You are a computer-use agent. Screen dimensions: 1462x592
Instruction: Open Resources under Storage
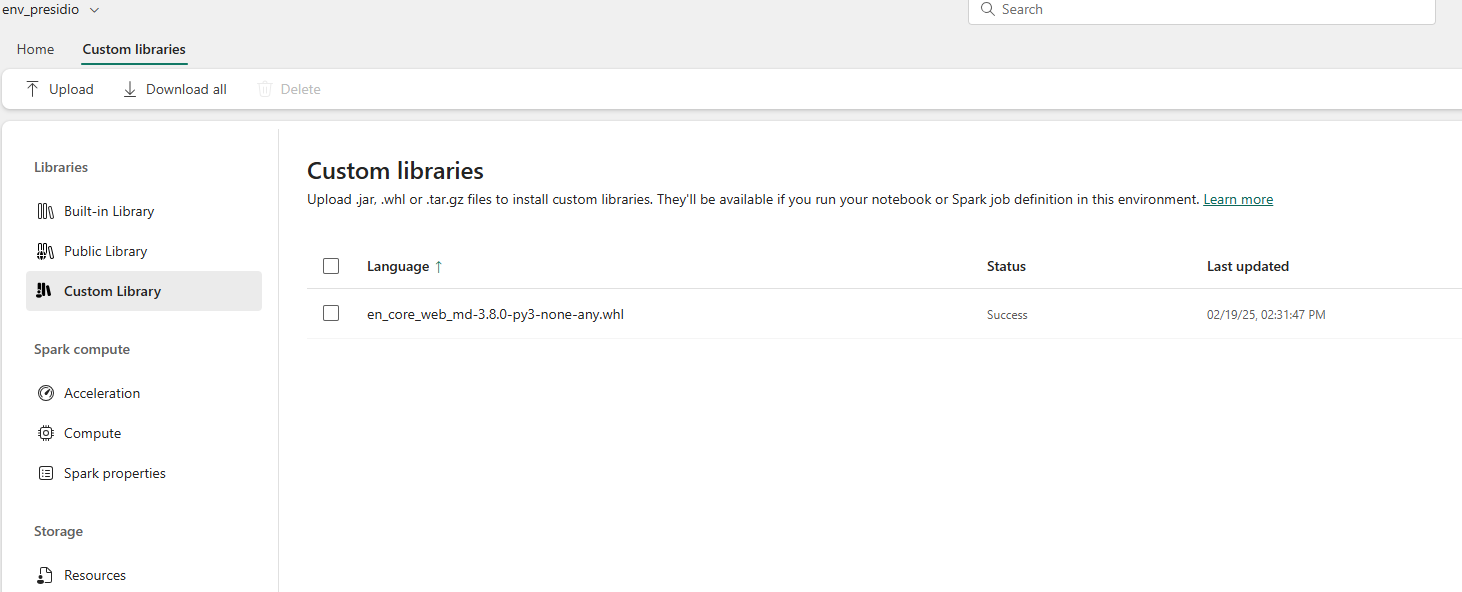pyautogui.click(x=144, y=575)
